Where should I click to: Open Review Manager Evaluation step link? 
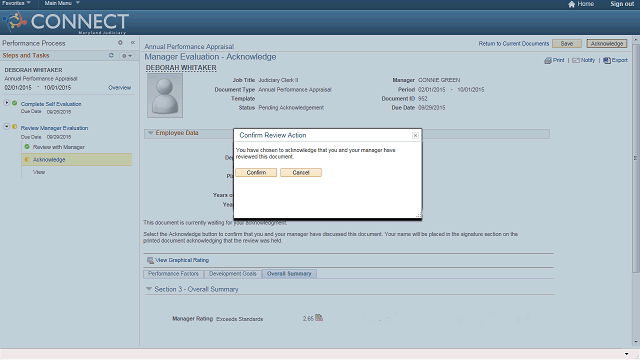pyautogui.click(x=54, y=128)
